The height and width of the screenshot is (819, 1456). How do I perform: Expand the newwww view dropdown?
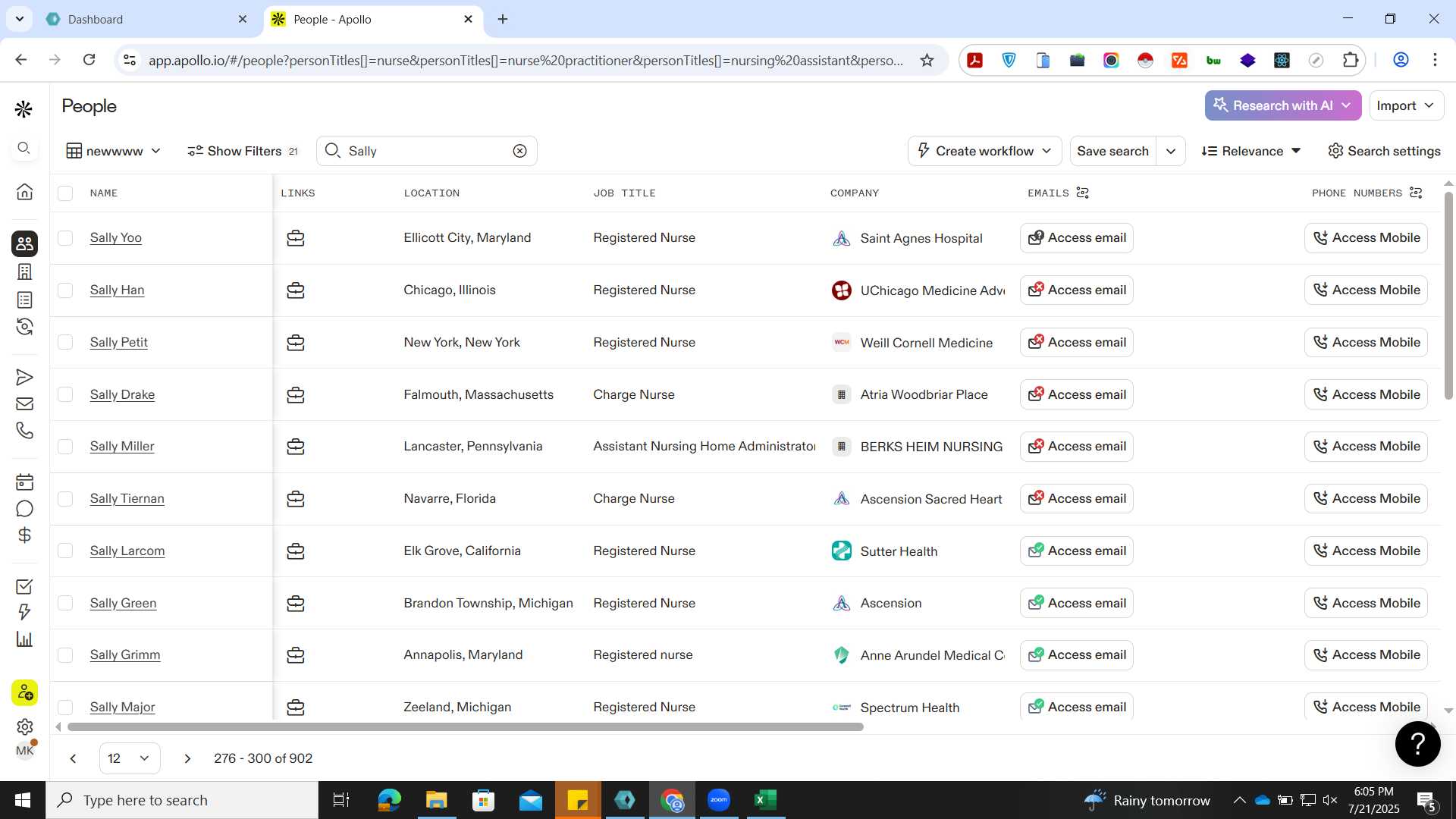coord(114,151)
